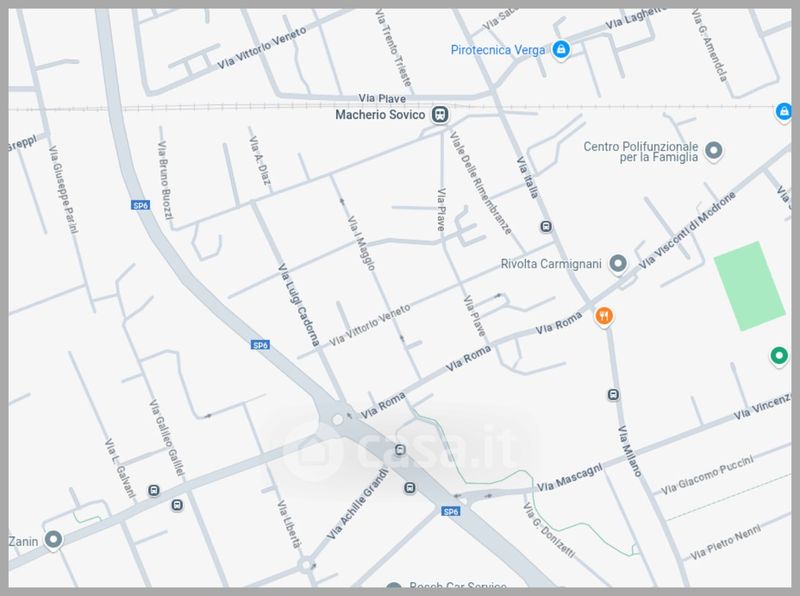This screenshot has height=596, width=800.
Task: Click the Macherio Sovico station label
Action: (x=380, y=115)
